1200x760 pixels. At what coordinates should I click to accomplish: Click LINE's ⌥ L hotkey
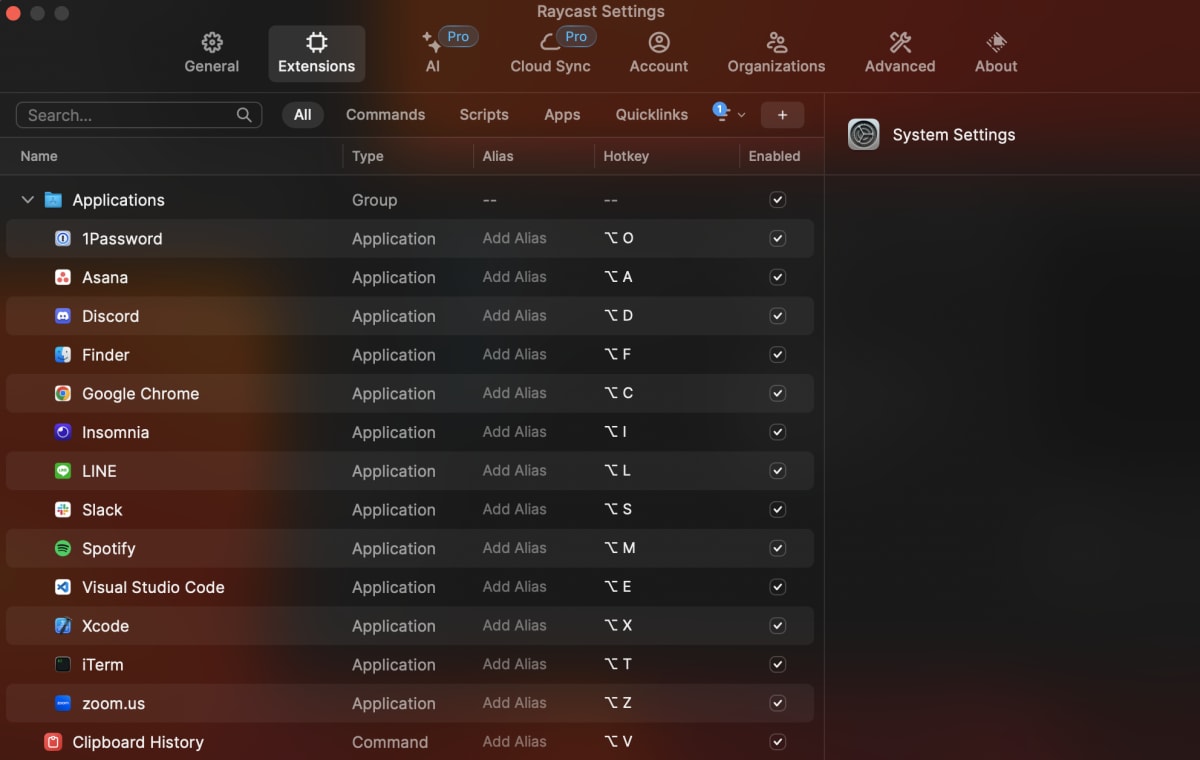click(617, 470)
